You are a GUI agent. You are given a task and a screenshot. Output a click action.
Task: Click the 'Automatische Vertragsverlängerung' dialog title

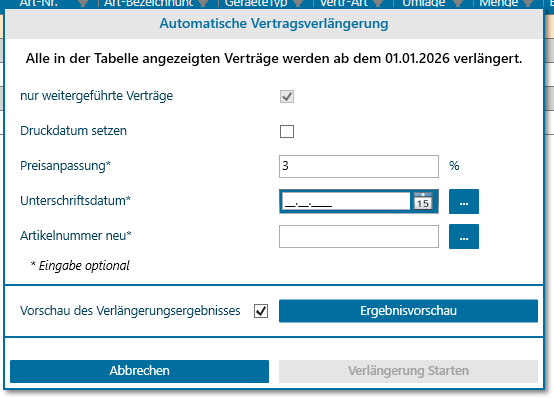[274, 24]
